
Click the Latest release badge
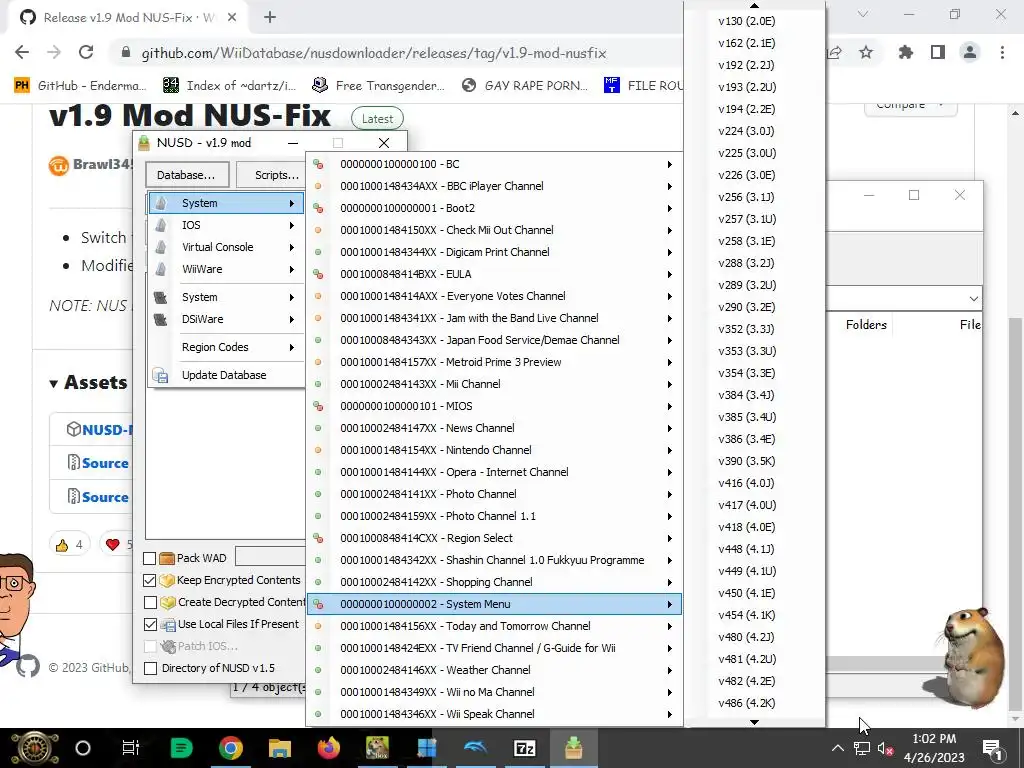coord(377,119)
